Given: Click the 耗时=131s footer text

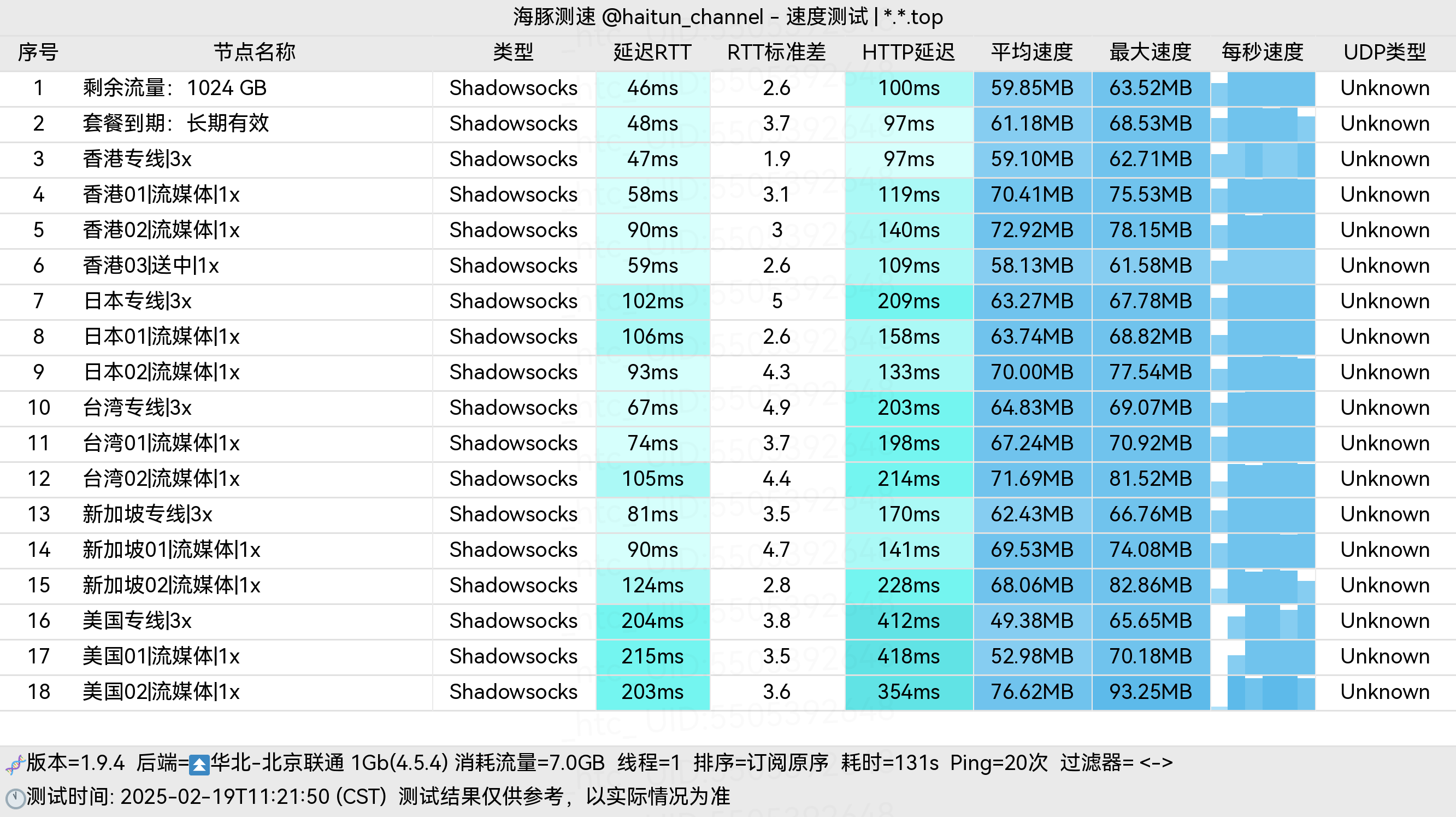Looking at the screenshot, I should pyautogui.click(x=889, y=763).
